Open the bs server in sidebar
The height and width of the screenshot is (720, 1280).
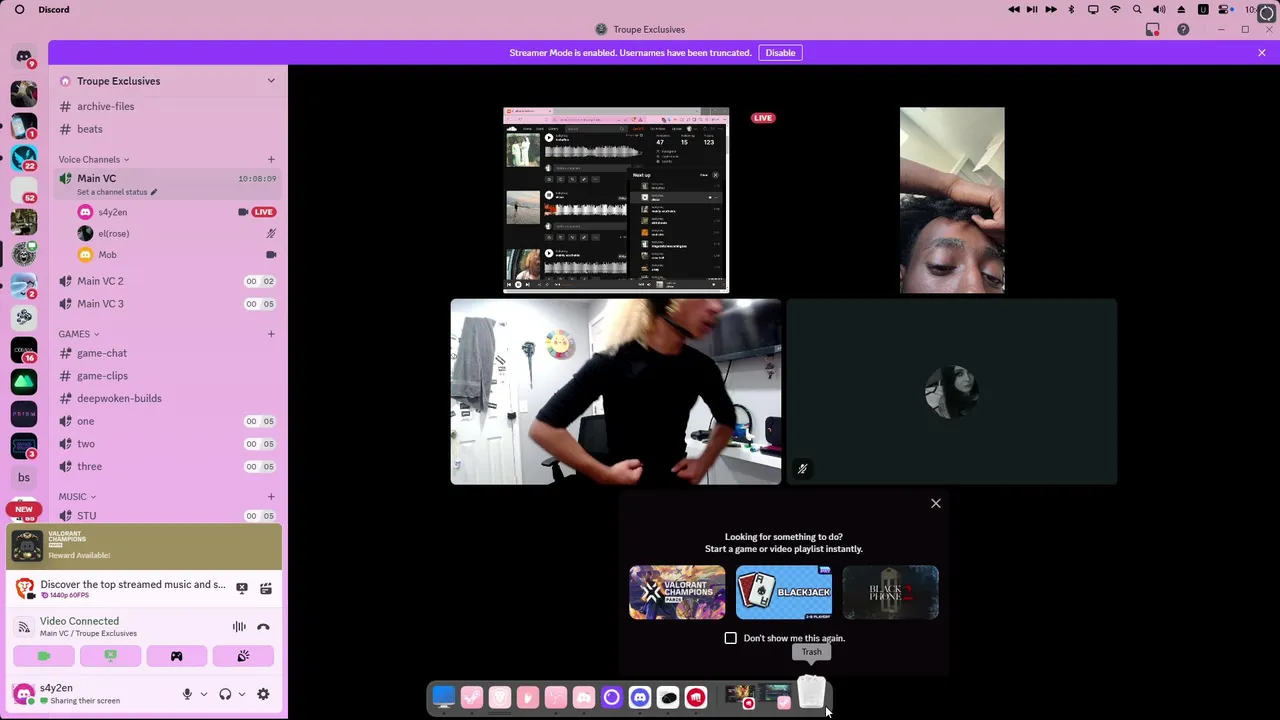(x=24, y=477)
